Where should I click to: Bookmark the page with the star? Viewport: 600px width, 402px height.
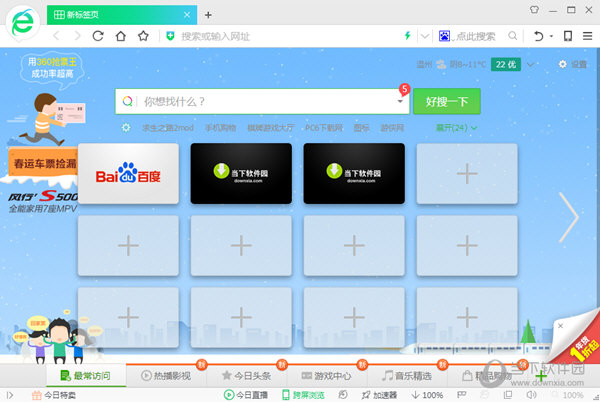(143, 36)
